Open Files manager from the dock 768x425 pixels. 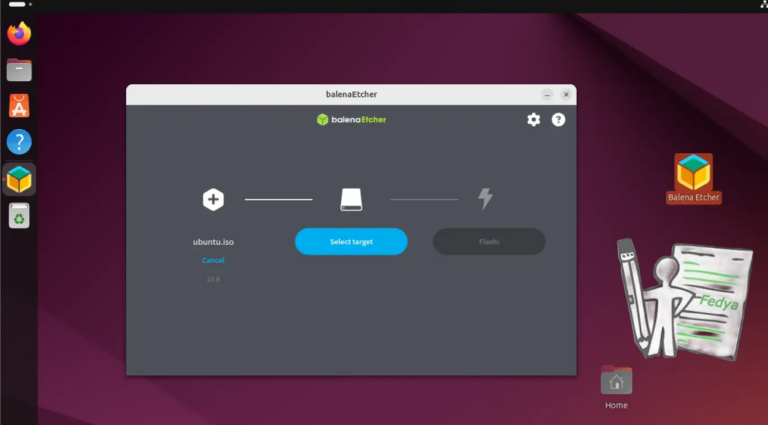click(x=19, y=70)
